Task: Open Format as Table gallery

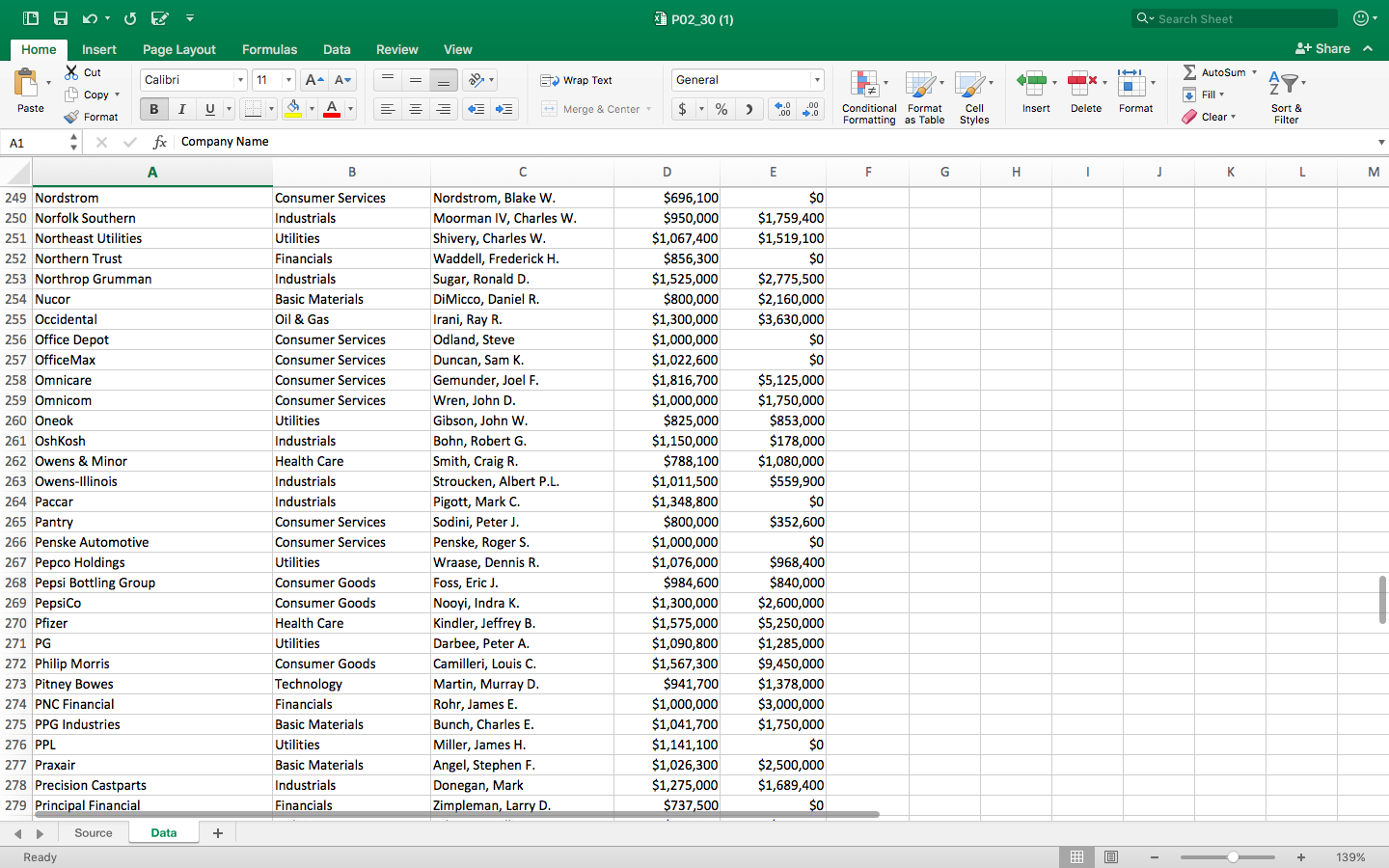Action: tap(924, 97)
